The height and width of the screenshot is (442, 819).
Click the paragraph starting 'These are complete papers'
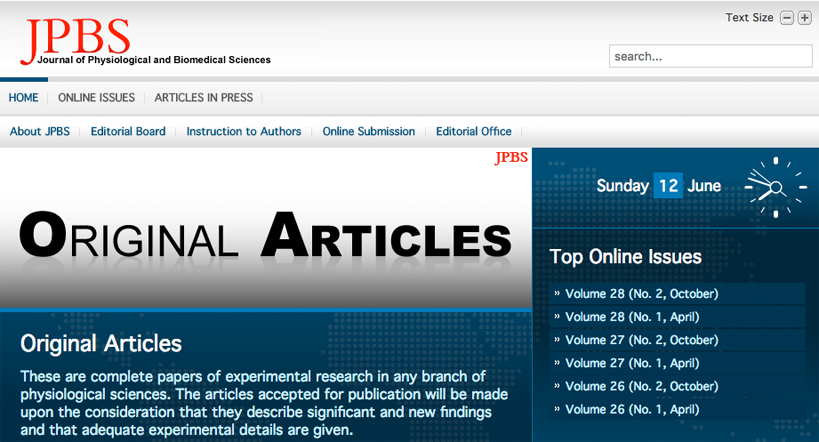(x=264, y=403)
